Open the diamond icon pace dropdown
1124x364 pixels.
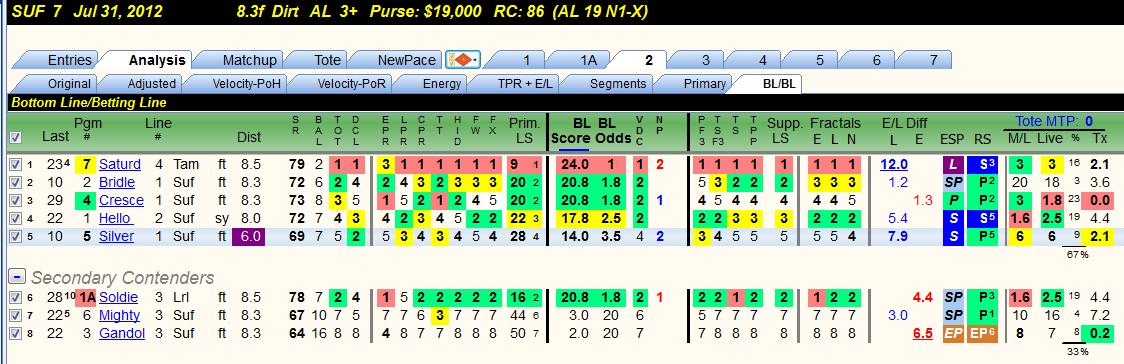coord(463,60)
